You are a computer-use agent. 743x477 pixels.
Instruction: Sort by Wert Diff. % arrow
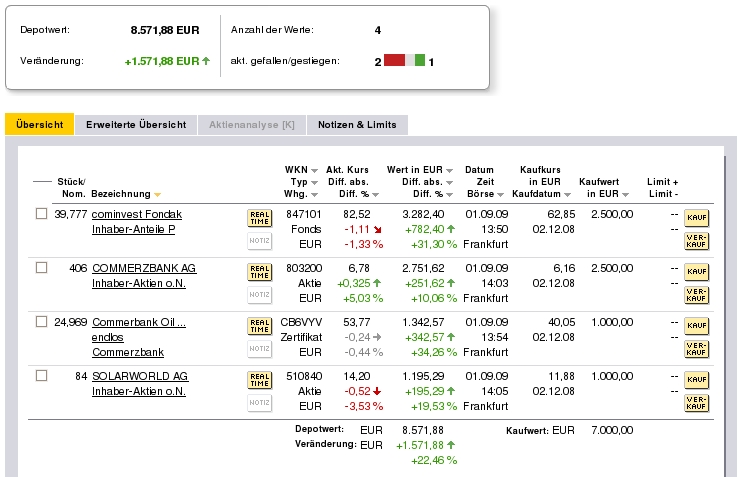(x=449, y=195)
